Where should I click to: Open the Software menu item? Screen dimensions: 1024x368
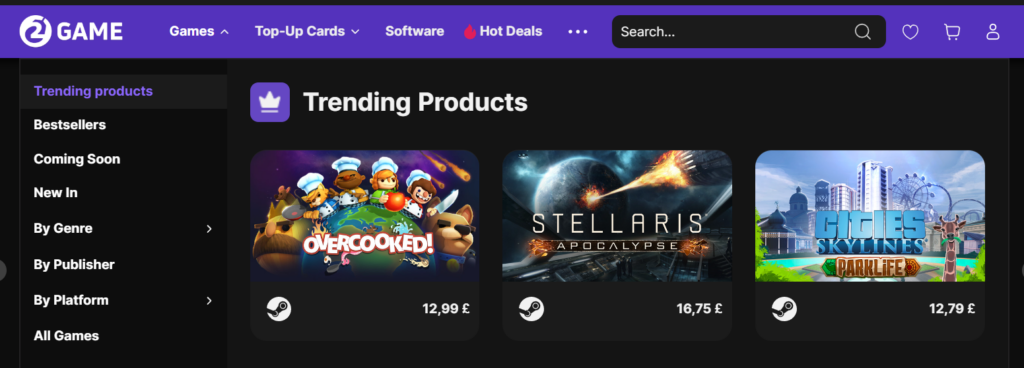(x=415, y=31)
